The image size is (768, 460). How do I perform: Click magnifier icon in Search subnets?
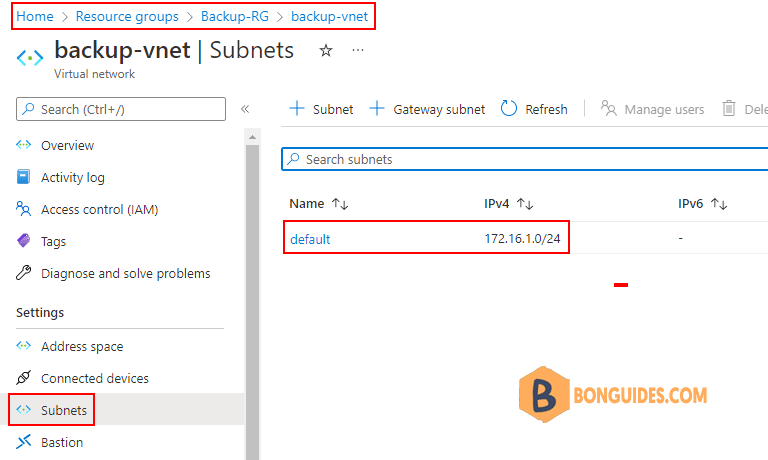point(293,159)
